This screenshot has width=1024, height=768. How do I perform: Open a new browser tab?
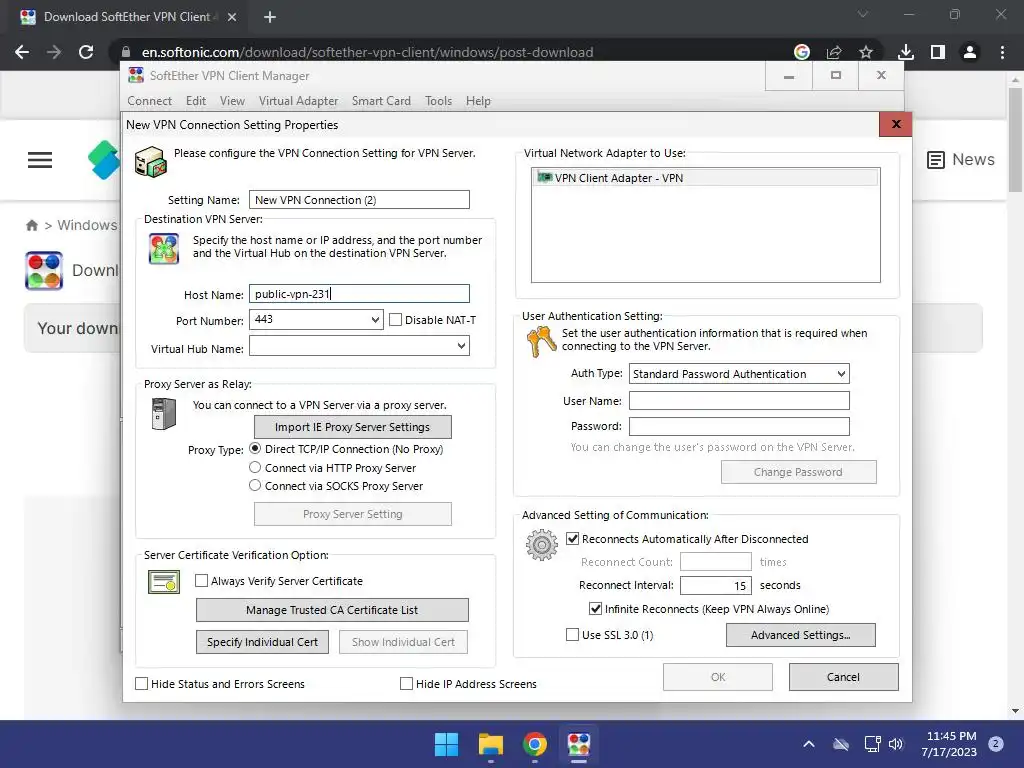270,17
